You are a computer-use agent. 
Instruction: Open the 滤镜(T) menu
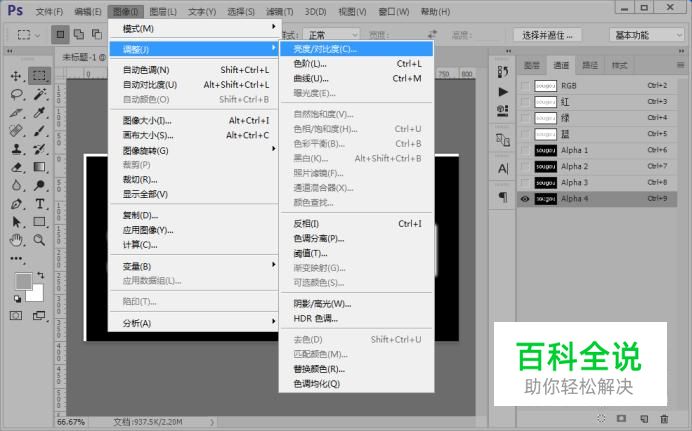(x=279, y=11)
